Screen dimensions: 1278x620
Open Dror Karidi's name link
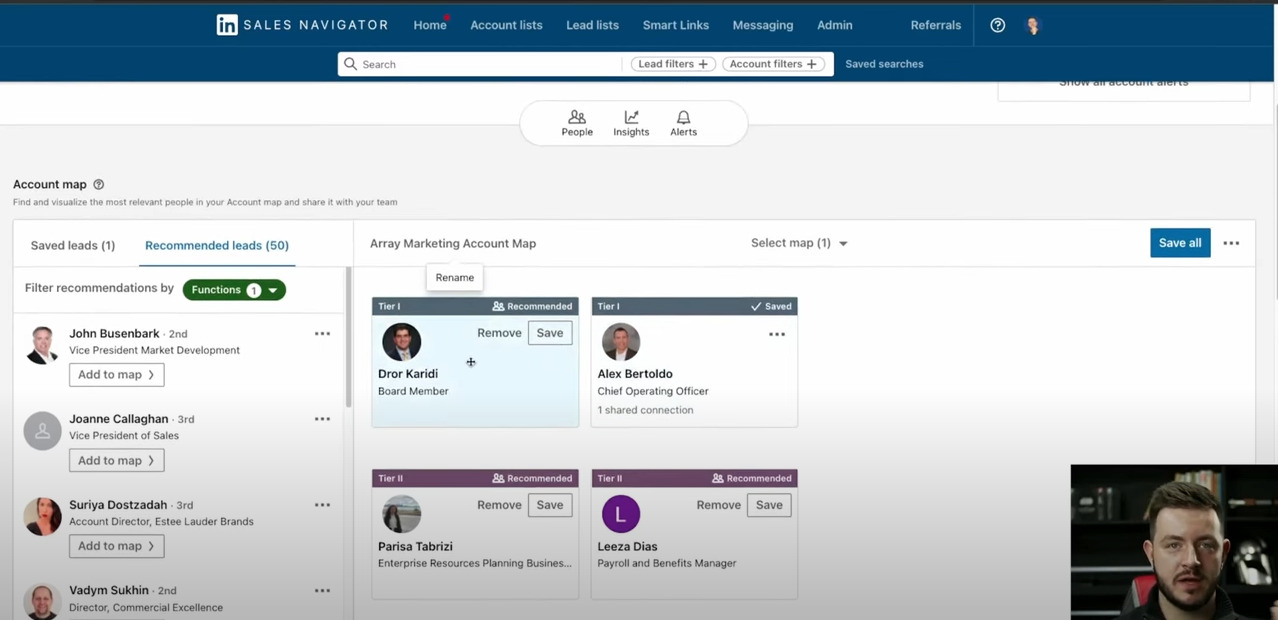tap(408, 374)
